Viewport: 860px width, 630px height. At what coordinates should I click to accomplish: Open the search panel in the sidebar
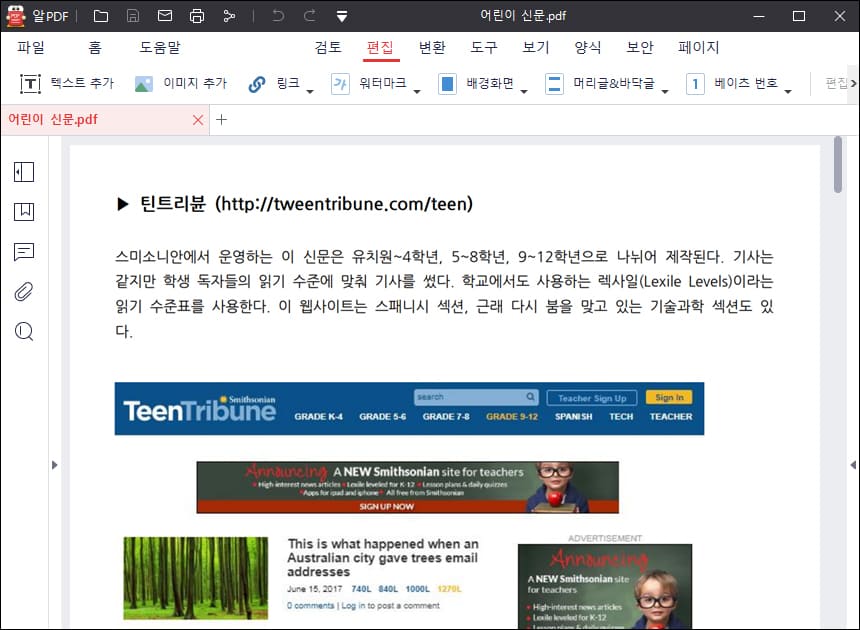tap(23, 332)
